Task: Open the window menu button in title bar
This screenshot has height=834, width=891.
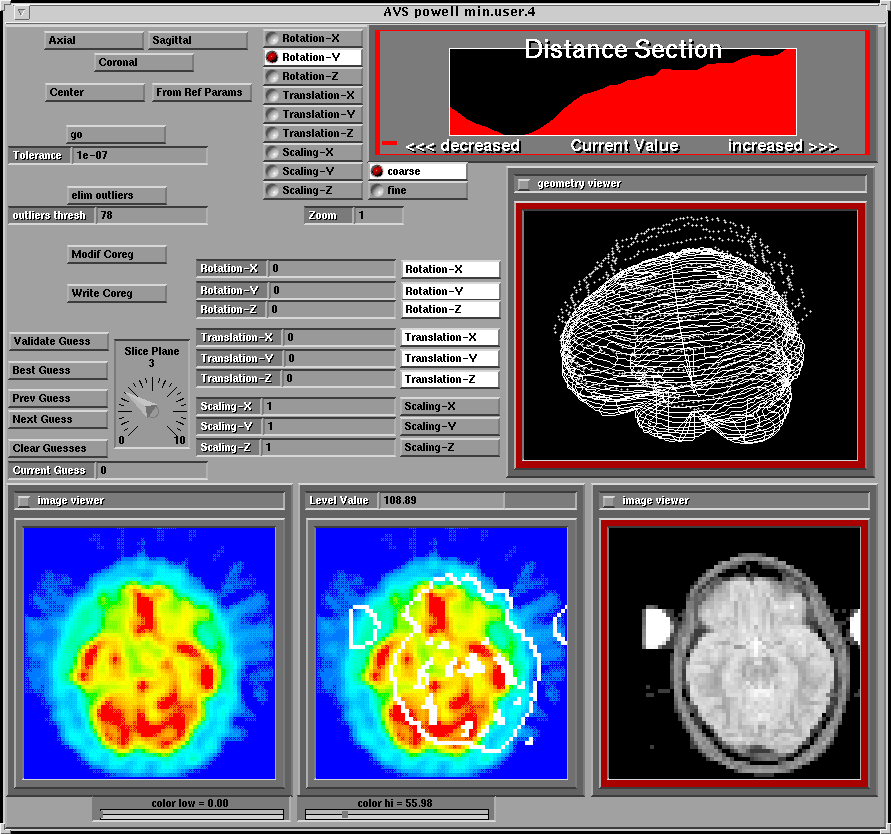Action: click(x=23, y=13)
